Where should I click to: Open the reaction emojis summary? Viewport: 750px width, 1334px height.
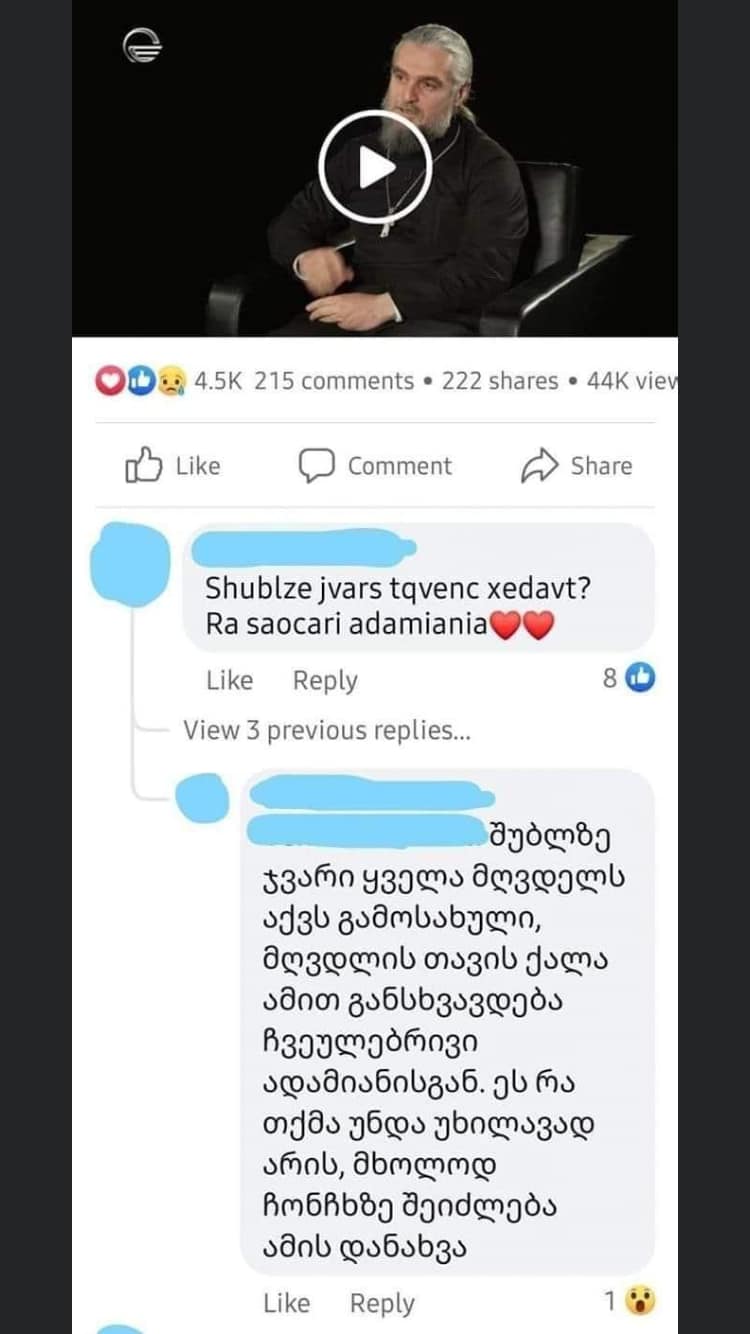point(140,381)
